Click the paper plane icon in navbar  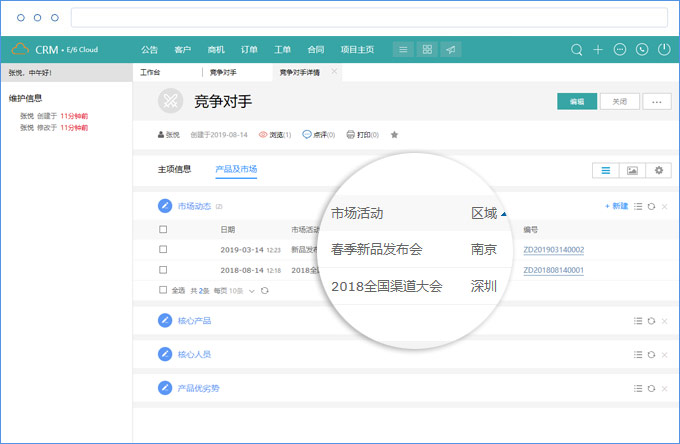[x=452, y=49]
